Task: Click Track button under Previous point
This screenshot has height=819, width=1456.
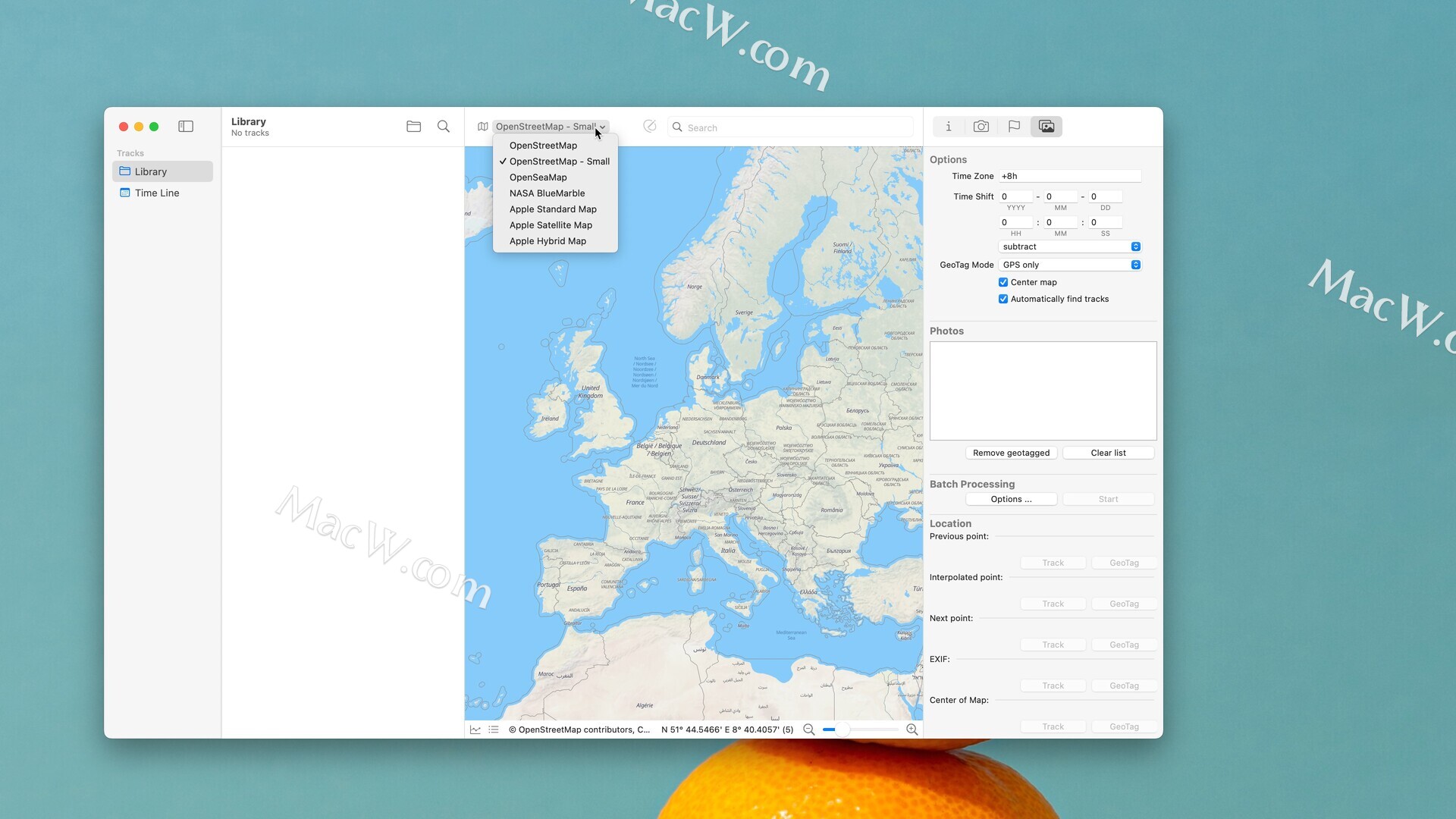Action: [x=1053, y=563]
